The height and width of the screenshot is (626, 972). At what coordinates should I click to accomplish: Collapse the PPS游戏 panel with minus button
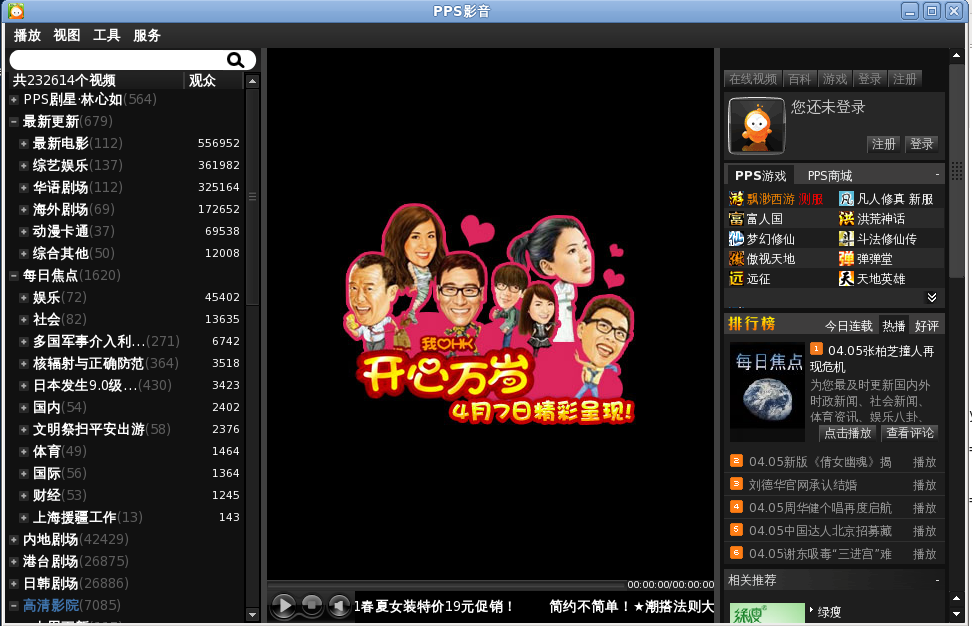click(937, 175)
